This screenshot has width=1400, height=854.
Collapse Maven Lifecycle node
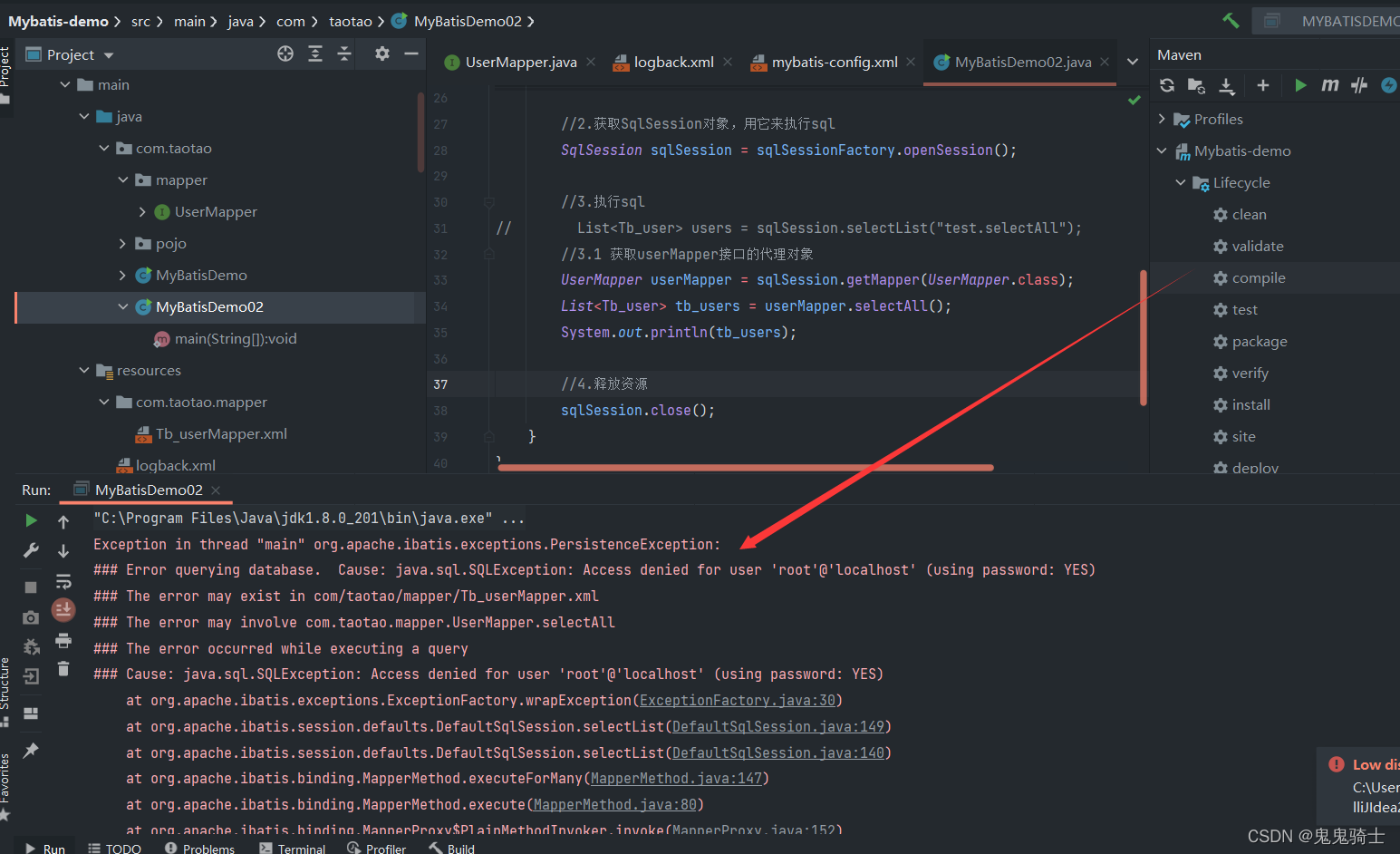1181,182
